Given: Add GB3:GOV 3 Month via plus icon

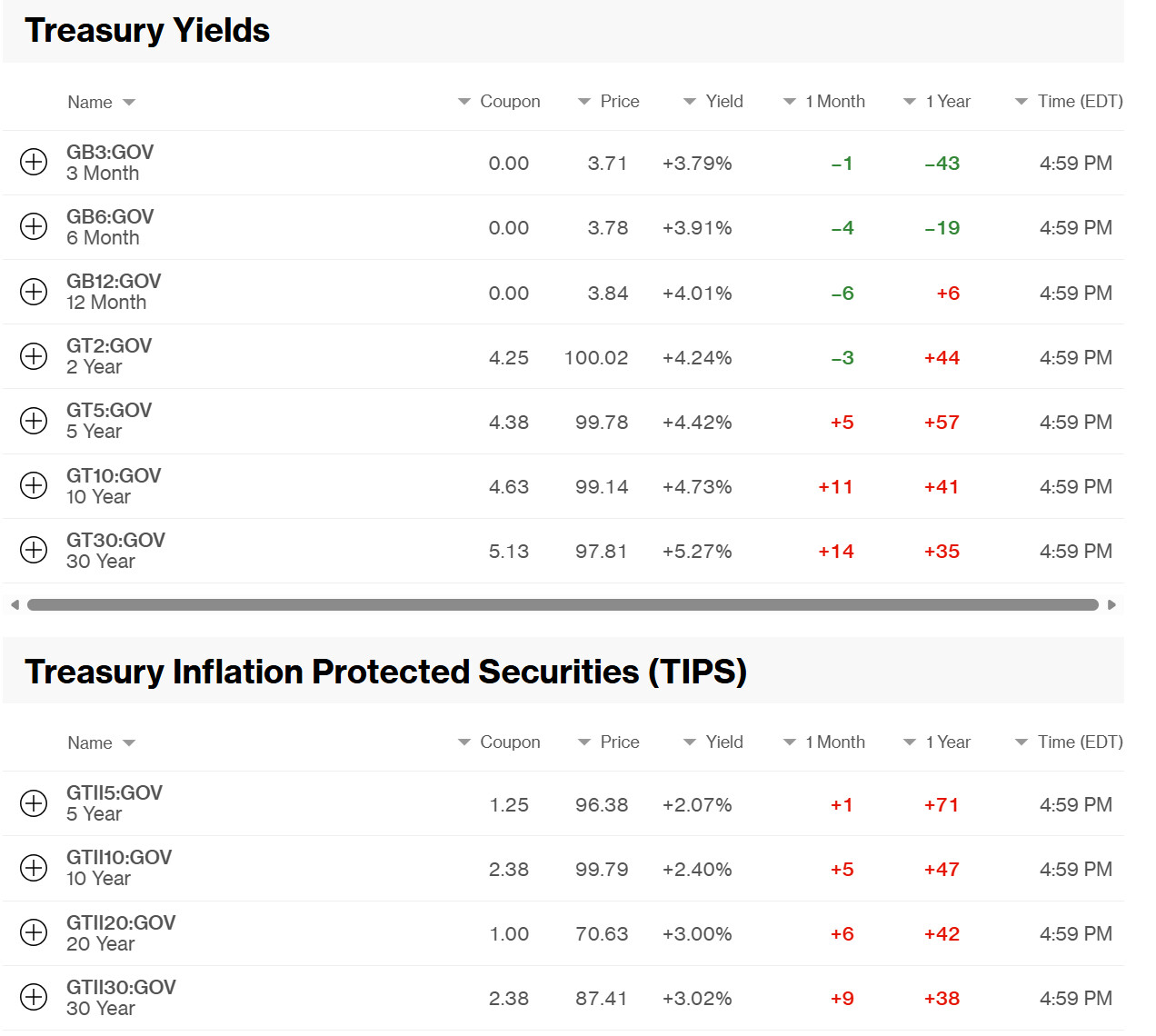Looking at the screenshot, I should 34,162.
